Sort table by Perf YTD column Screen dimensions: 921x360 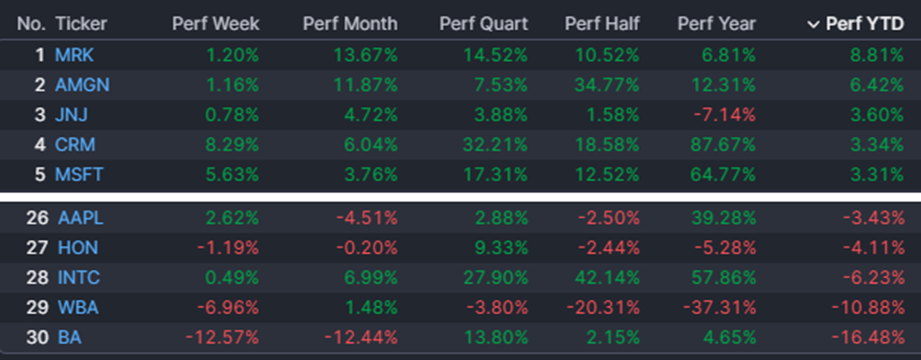(x=864, y=24)
